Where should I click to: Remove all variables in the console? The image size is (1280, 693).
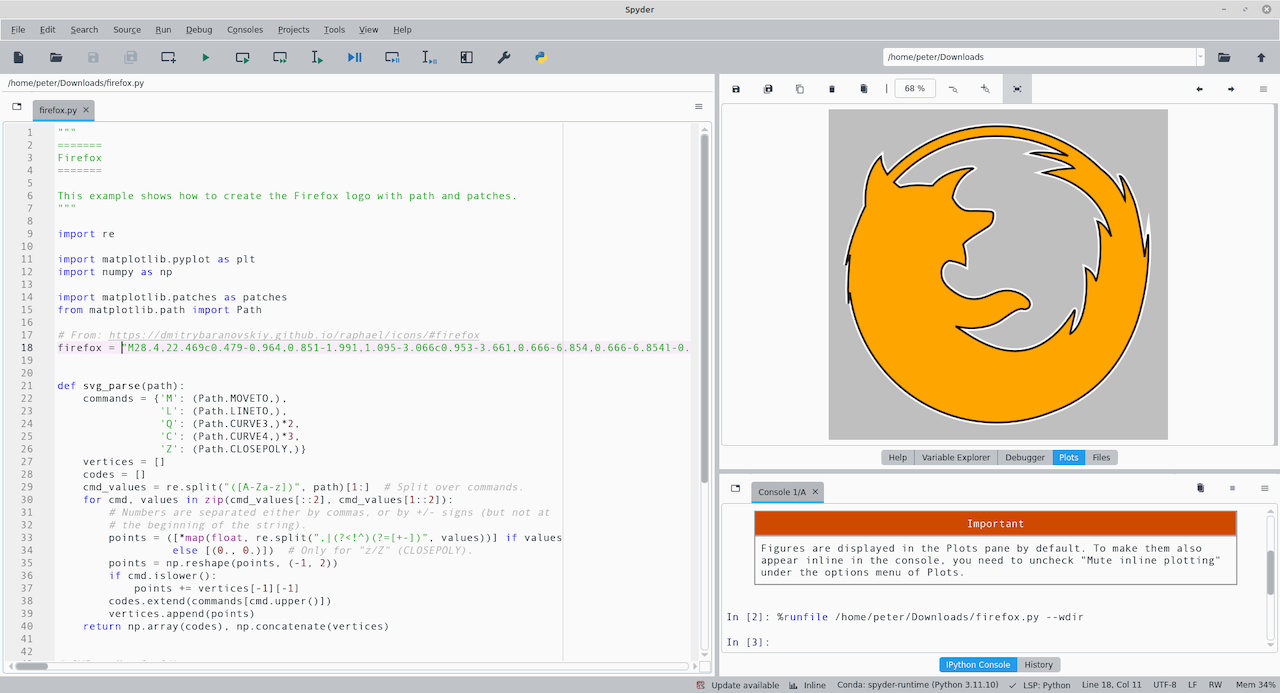point(1200,487)
